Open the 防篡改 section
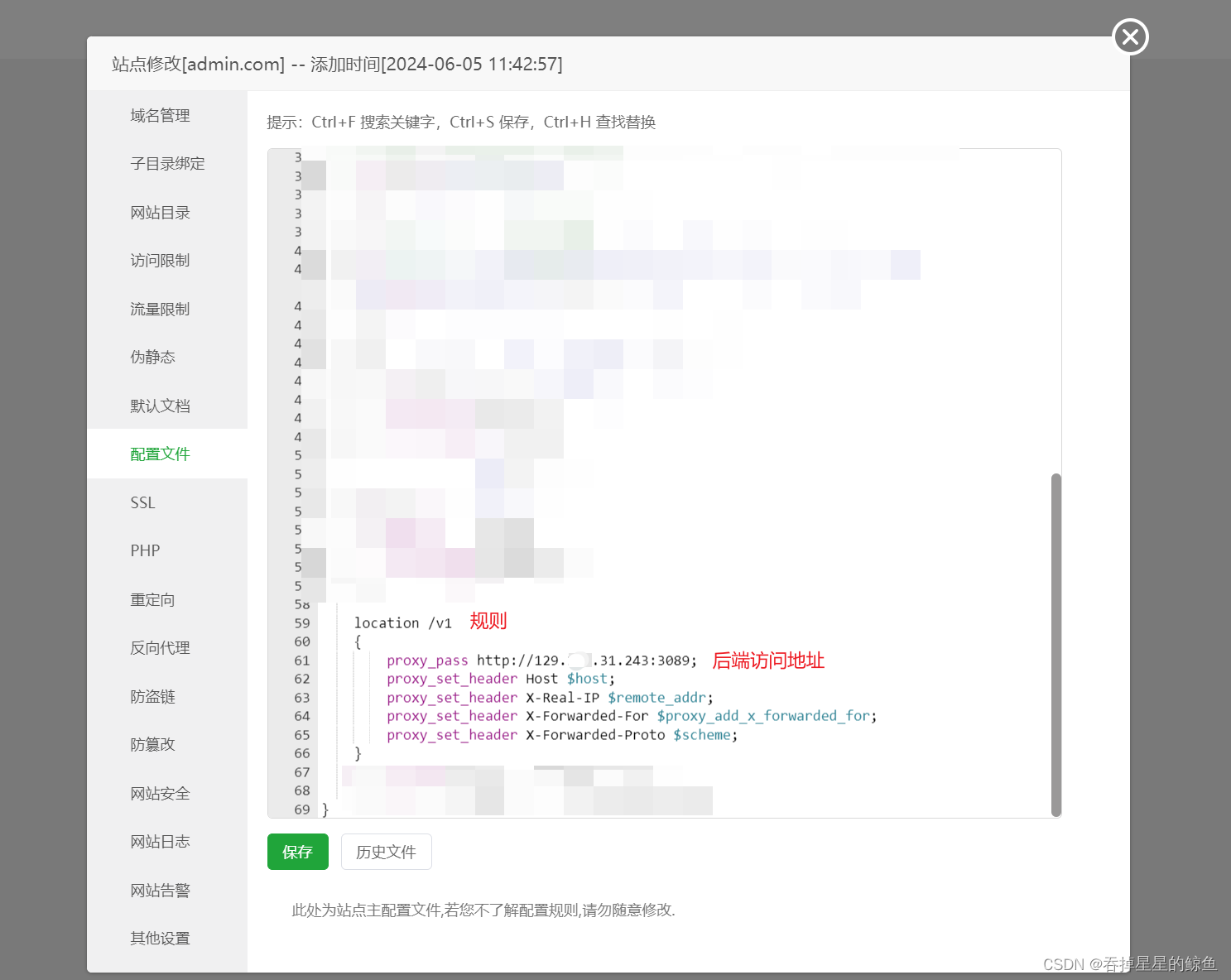1231x980 pixels. point(152,744)
